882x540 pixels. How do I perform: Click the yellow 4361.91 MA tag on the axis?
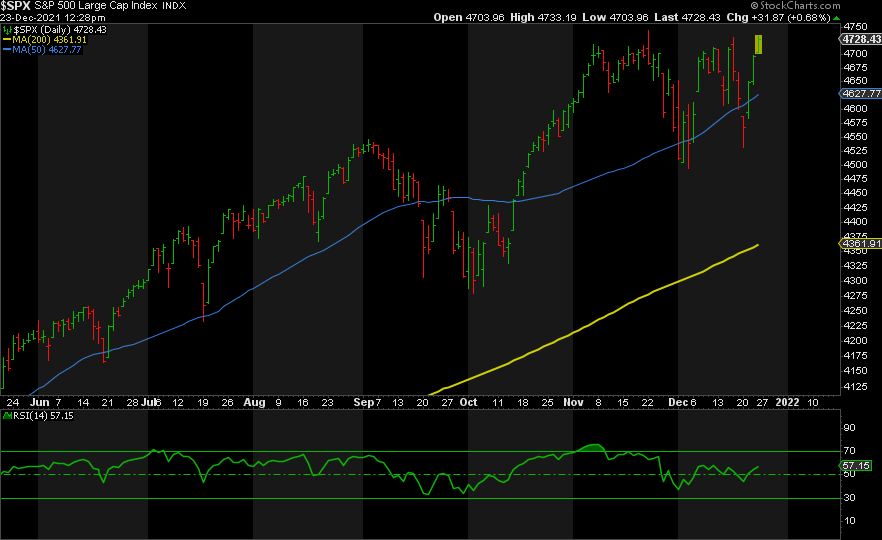click(x=861, y=244)
